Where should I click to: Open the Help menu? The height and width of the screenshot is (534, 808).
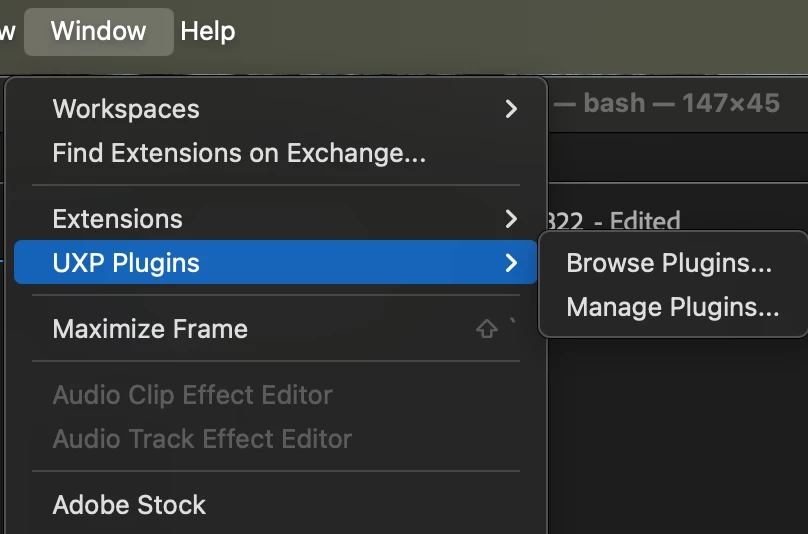pyautogui.click(x=208, y=31)
